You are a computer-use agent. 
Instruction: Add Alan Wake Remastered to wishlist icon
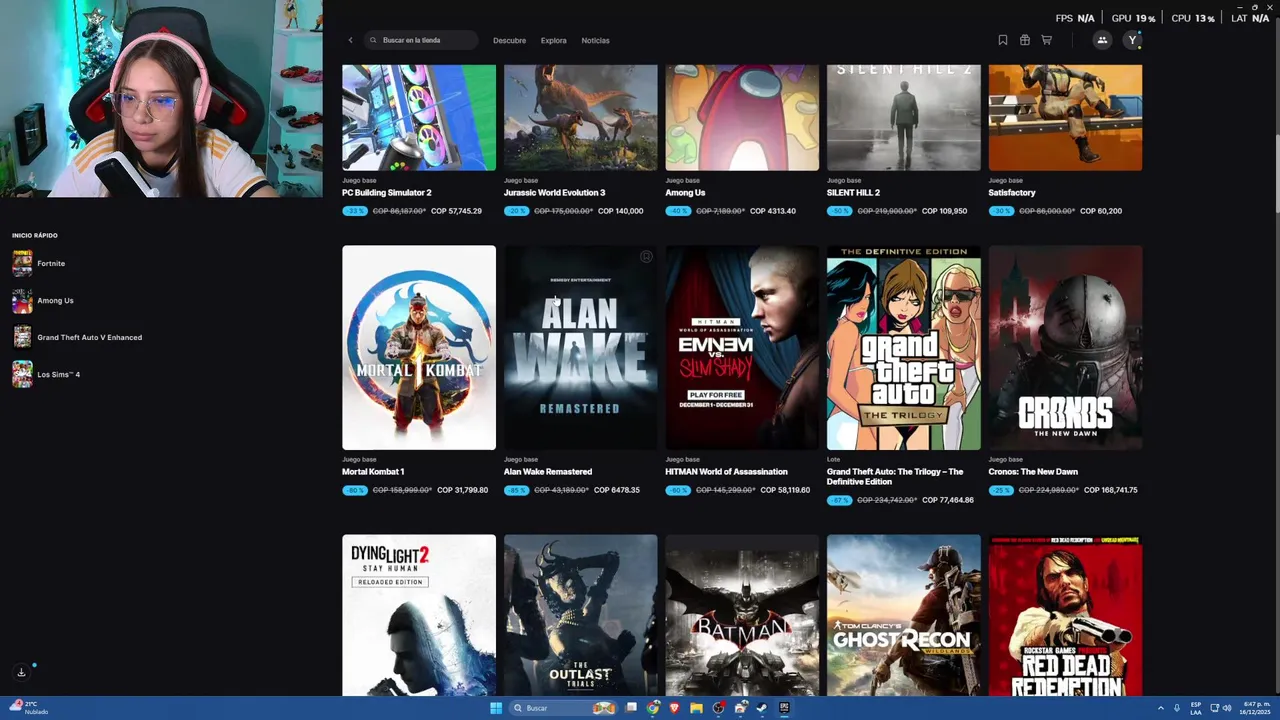pos(646,257)
